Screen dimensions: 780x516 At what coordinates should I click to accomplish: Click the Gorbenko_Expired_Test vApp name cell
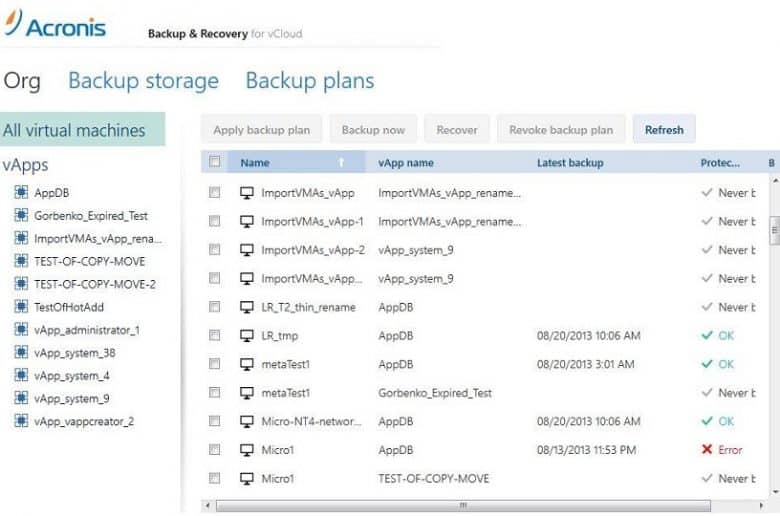[x=435, y=393]
